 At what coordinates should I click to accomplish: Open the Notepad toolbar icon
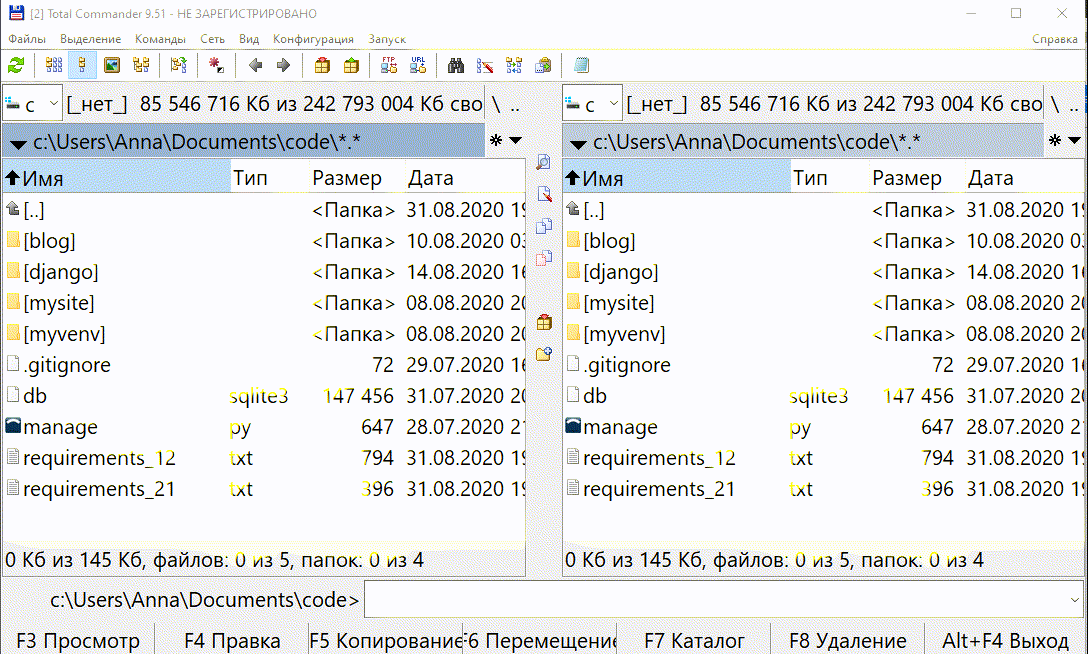pos(581,66)
